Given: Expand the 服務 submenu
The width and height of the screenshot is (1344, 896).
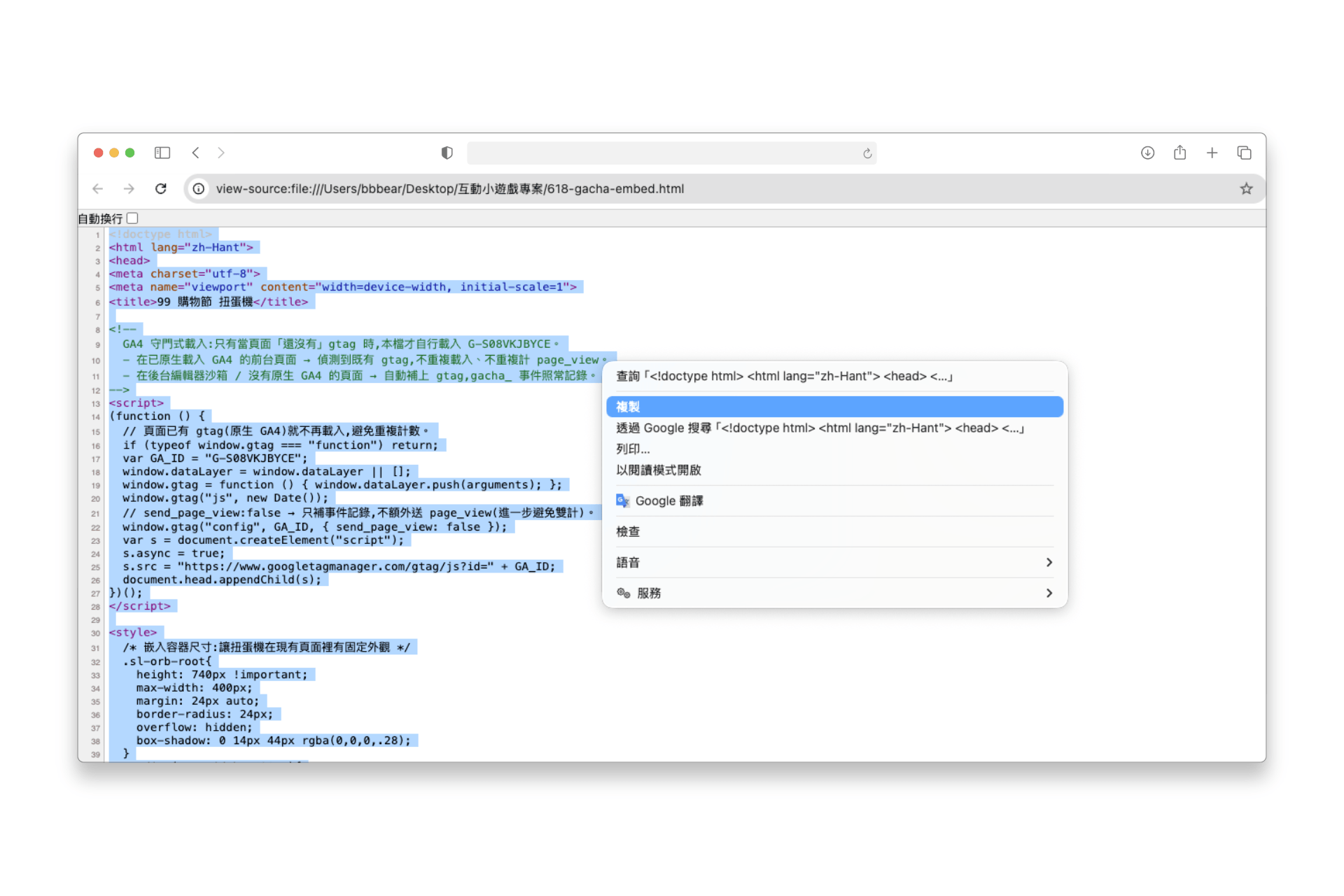Looking at the screenshot, I should 834,593.
